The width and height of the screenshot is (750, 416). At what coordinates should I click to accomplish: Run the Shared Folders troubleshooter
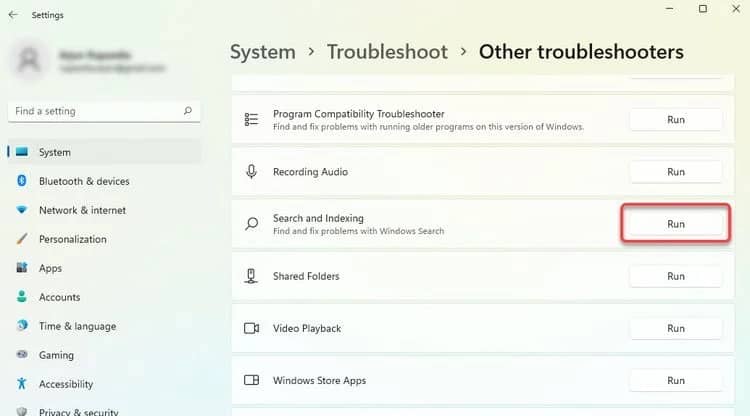tap(676, 276)
